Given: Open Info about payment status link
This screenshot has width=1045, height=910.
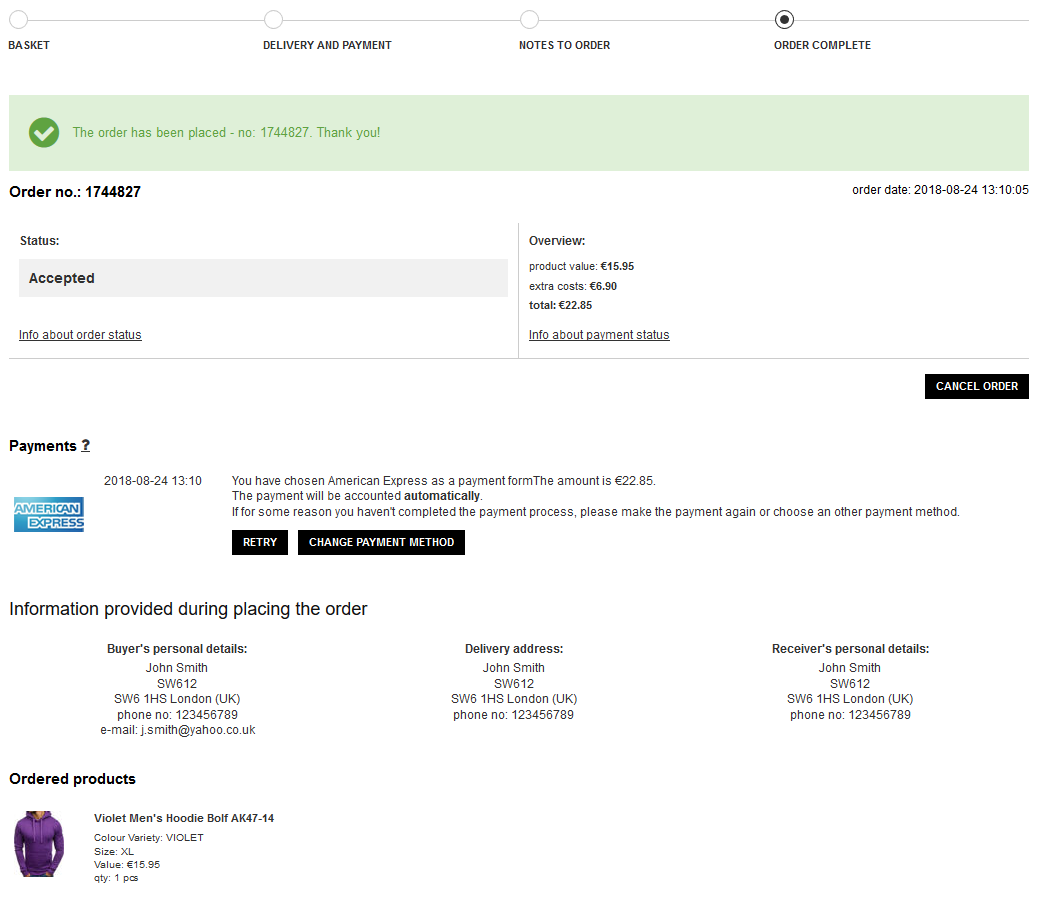Looking at the screenshot, I should point(599,335).
